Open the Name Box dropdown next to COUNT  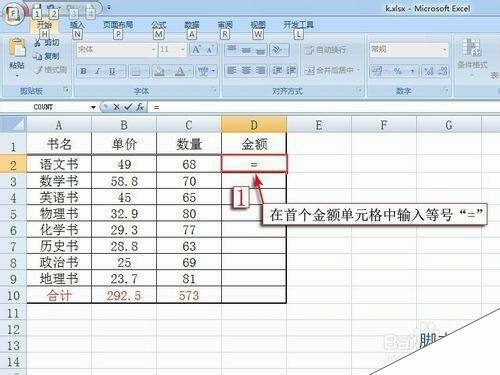93,107
